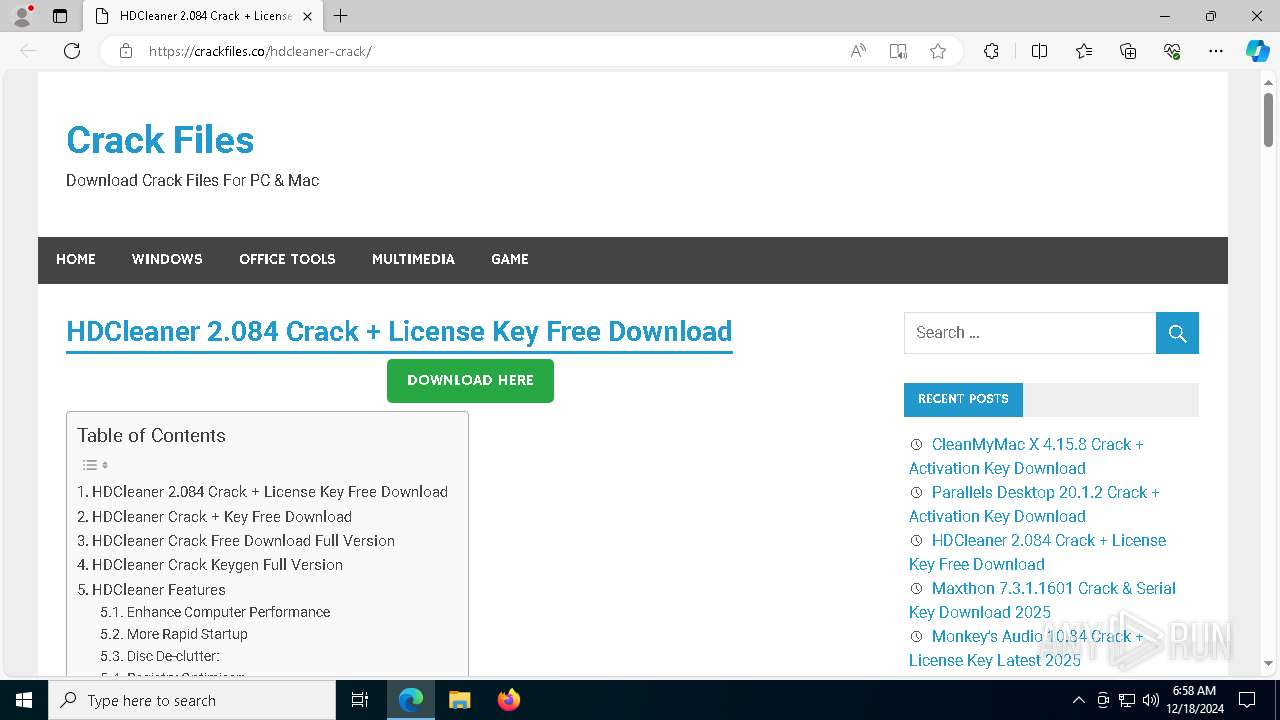Launch Firefox from taskbar
Viewport: 1280px width, 720px height.
click(509, 700)
